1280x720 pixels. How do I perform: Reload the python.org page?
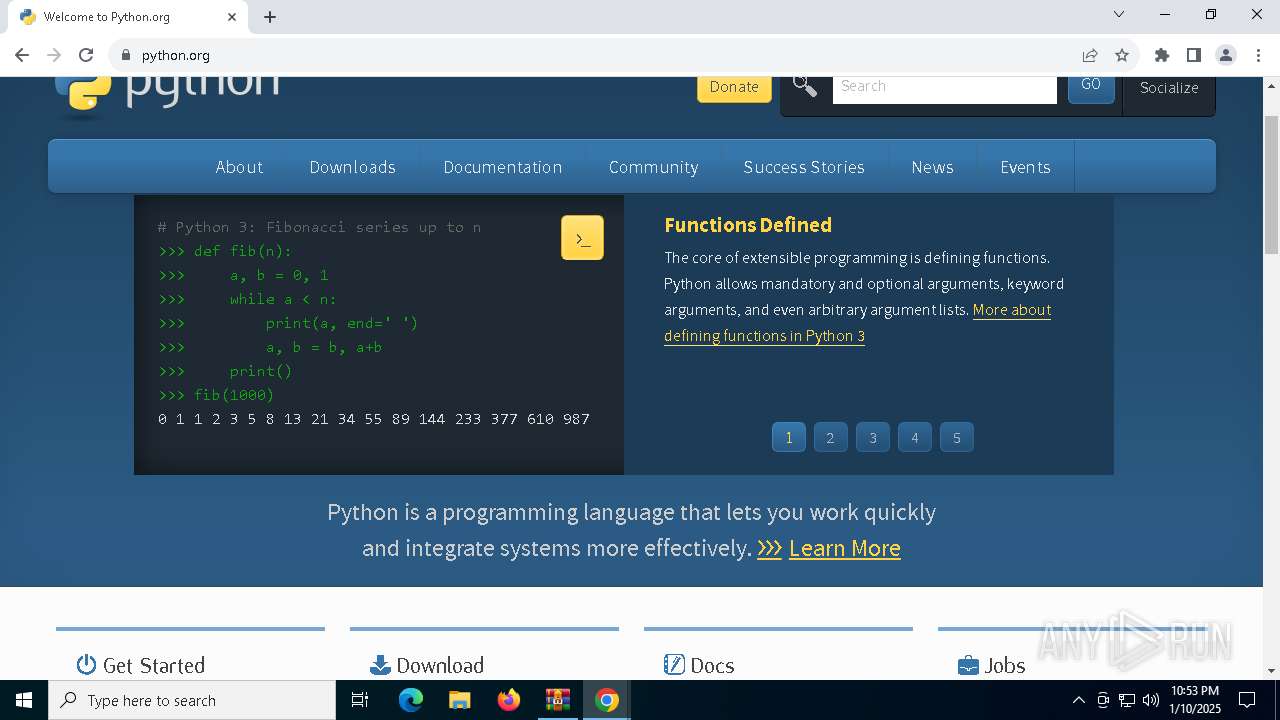[86, 55]
